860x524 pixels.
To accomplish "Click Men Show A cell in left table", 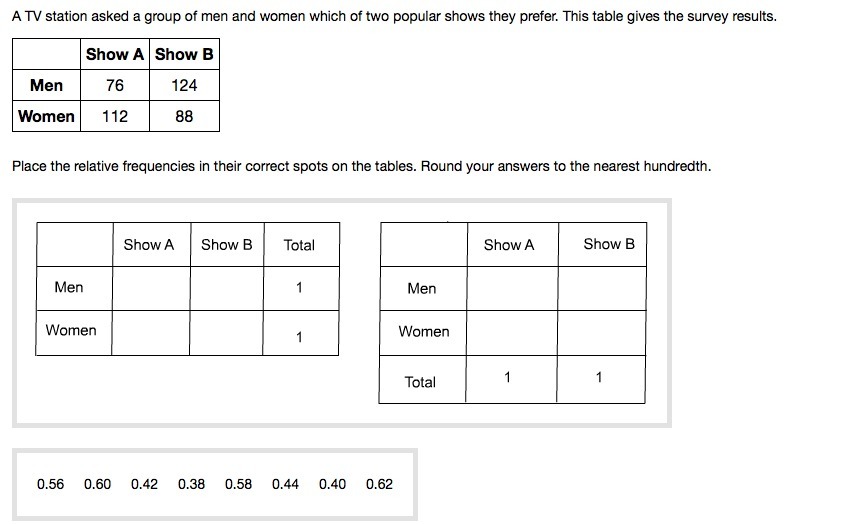I will coord(151,289).
